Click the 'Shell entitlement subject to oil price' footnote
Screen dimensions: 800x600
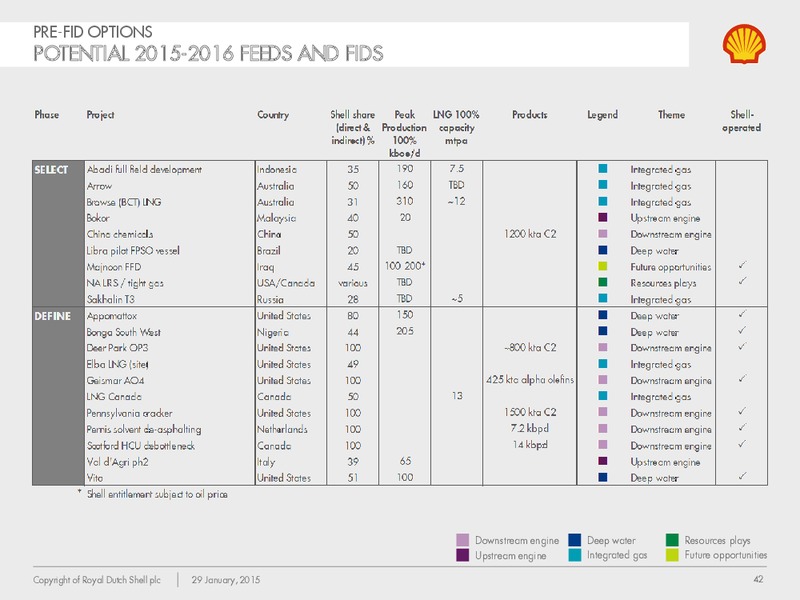[x=157, y=494]
